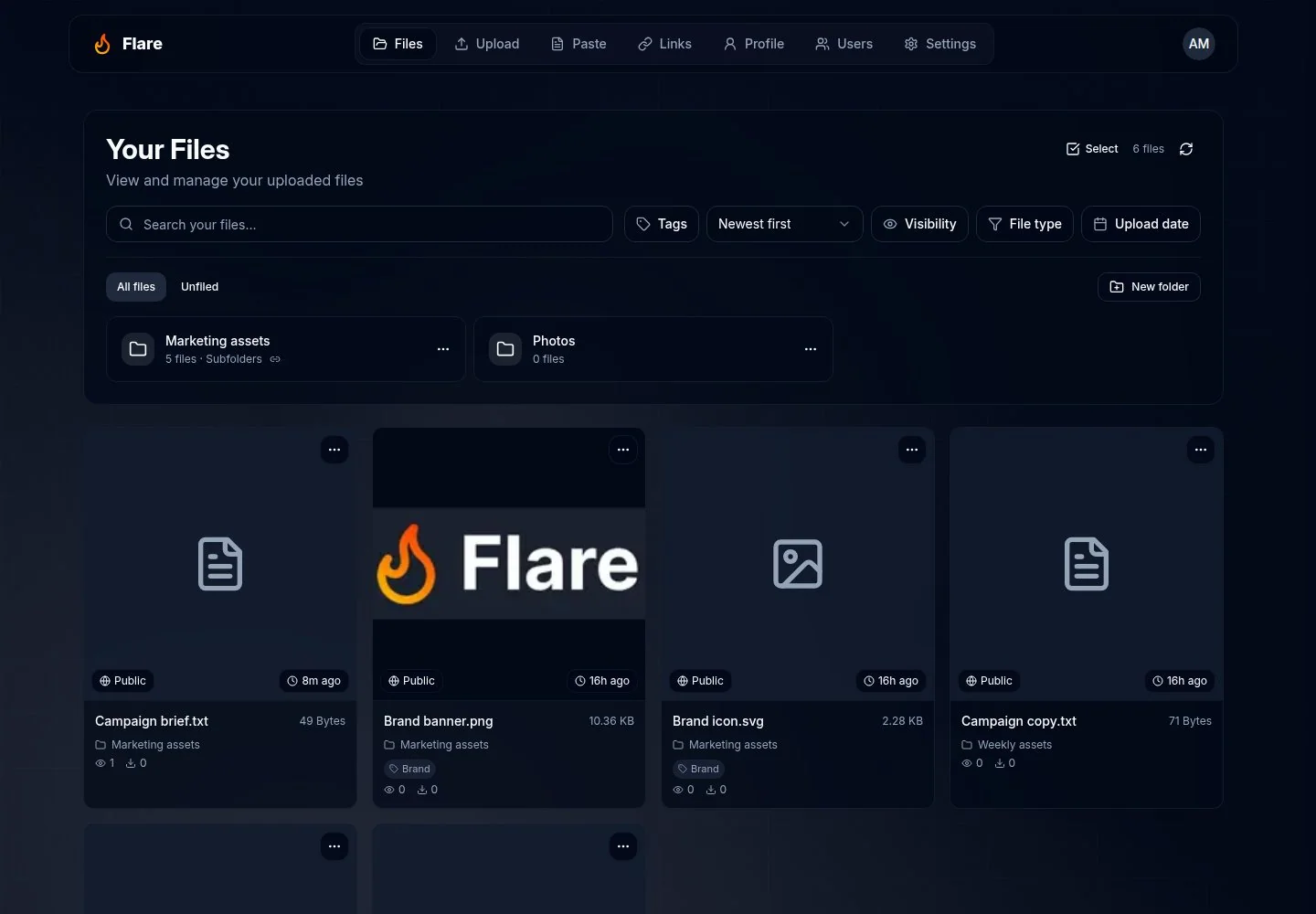The height and width of the screenshot is (914, 1316).
Task: Open the Campaign brief.txt file name
Action: (152, 721)
